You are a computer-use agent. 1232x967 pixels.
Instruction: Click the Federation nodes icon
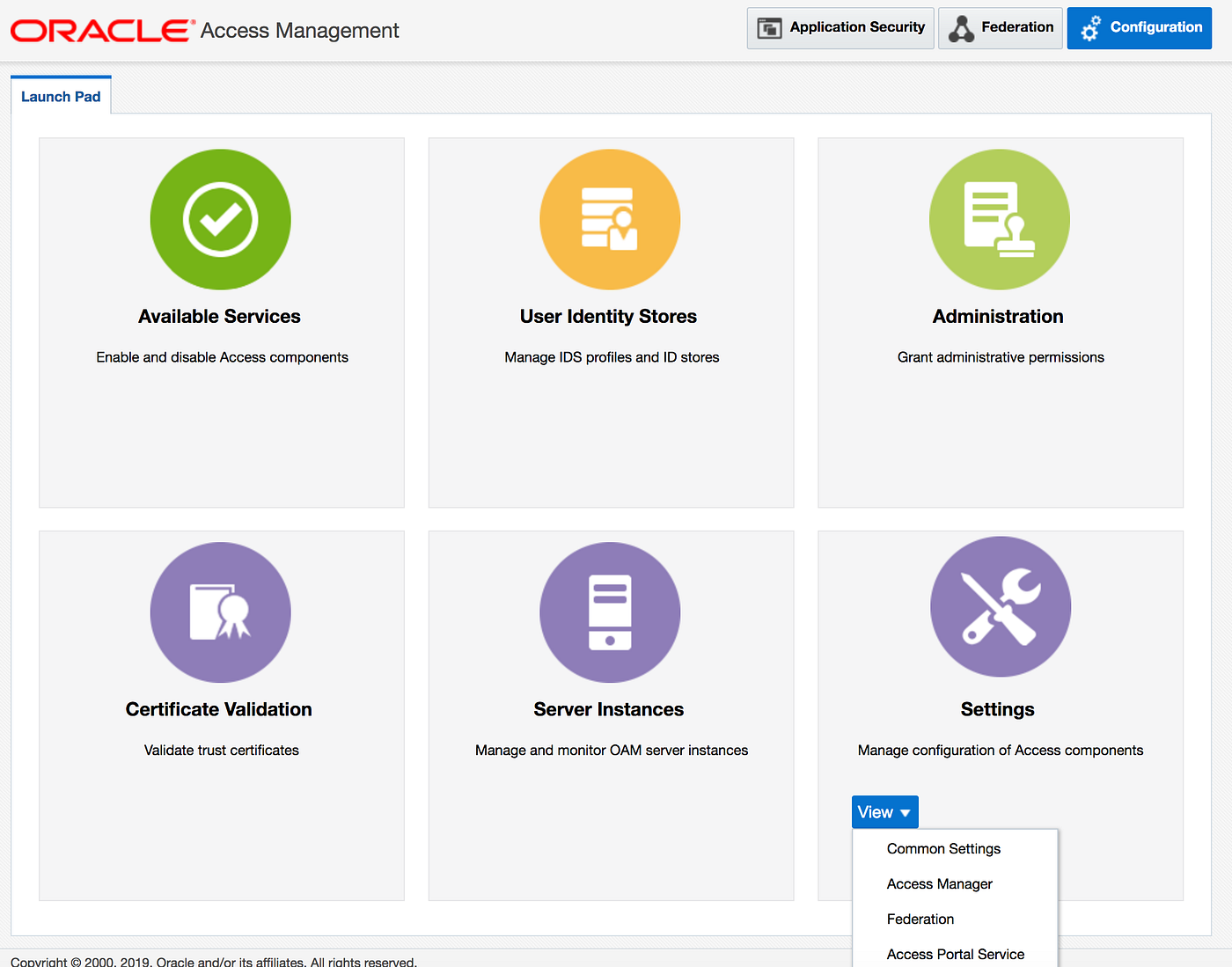point(961,28)
